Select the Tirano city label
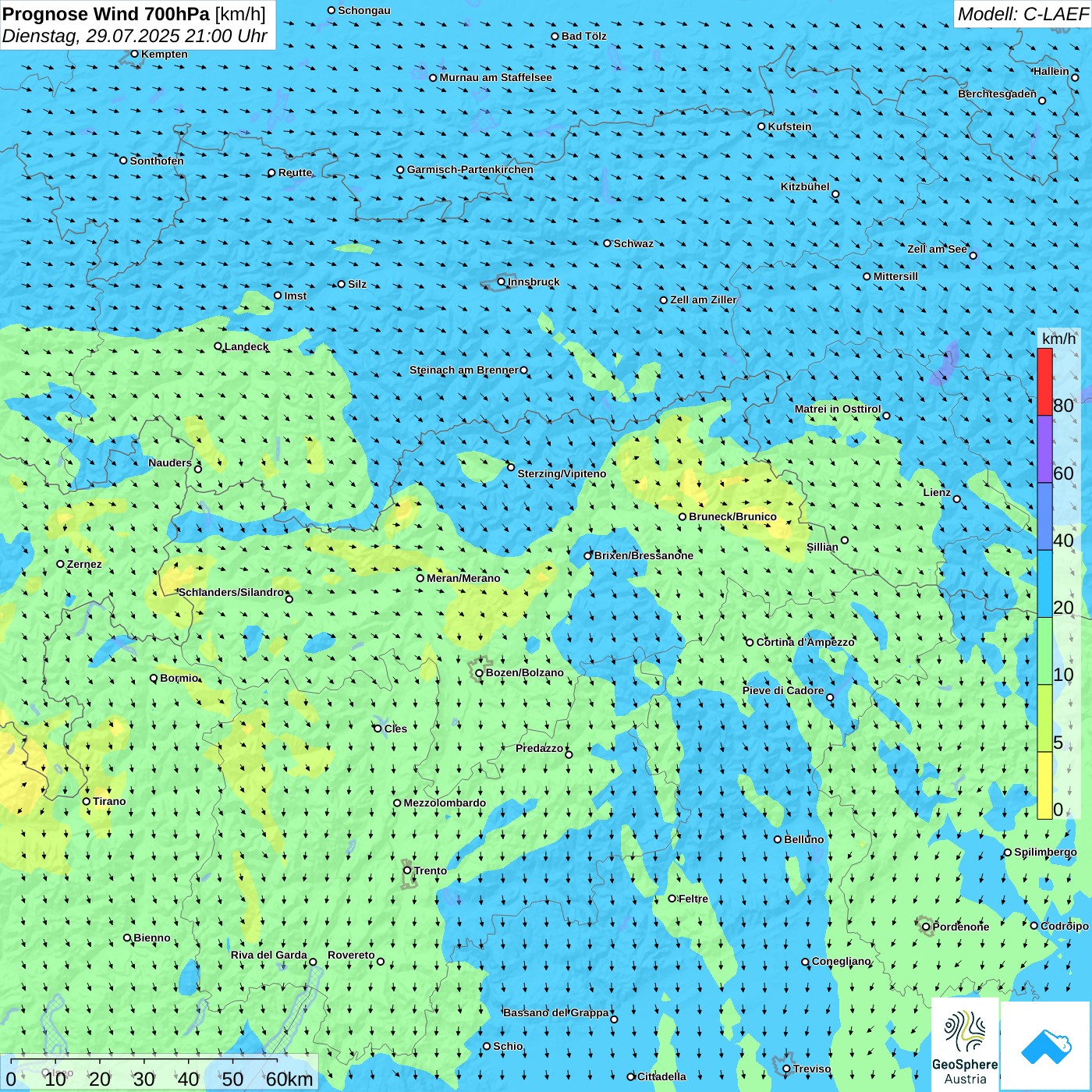The image size is (1092, 1092). (x=109, y=801)
